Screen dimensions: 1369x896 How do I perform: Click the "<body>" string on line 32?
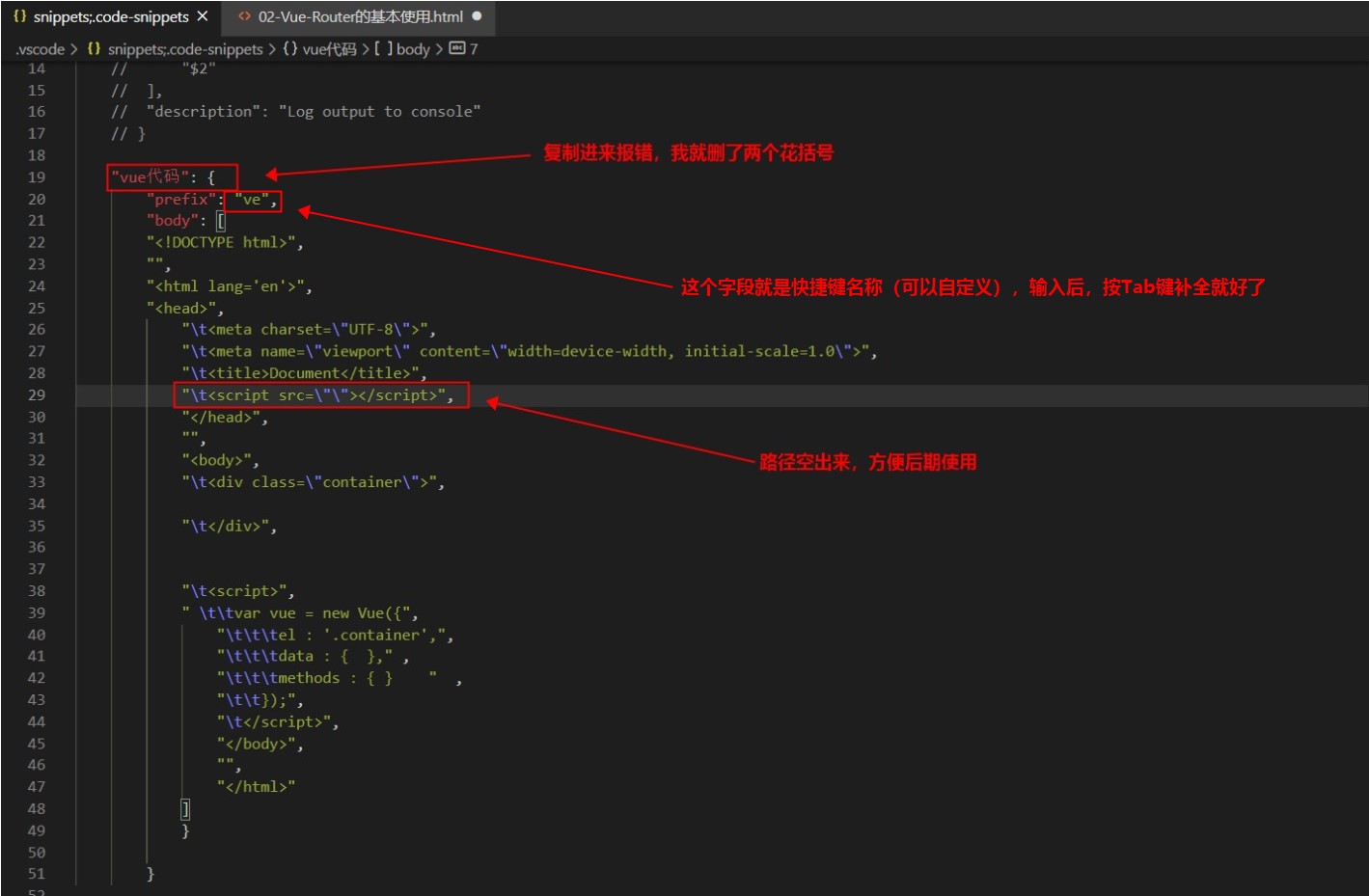(x=217, y=461)
